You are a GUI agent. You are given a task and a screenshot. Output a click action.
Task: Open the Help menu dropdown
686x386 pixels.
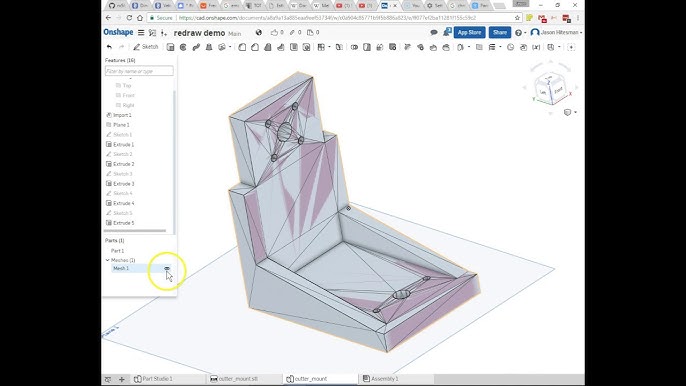[520, 32]
